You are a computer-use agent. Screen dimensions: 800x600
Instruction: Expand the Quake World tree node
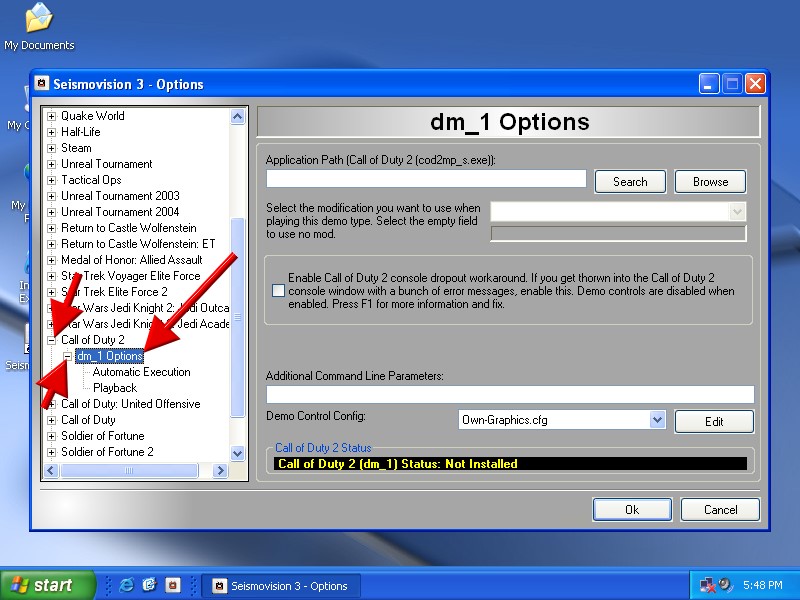[52, 116]
